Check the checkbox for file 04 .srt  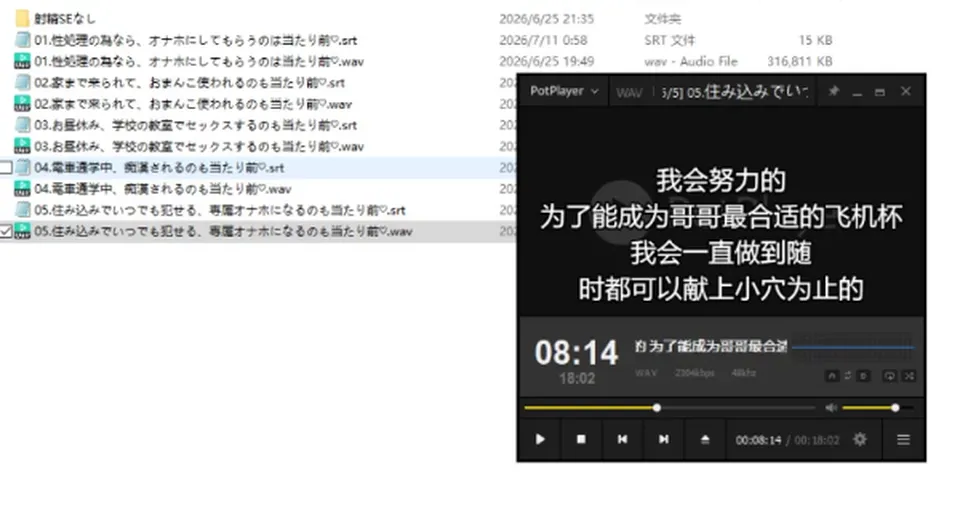coord(6,167)
